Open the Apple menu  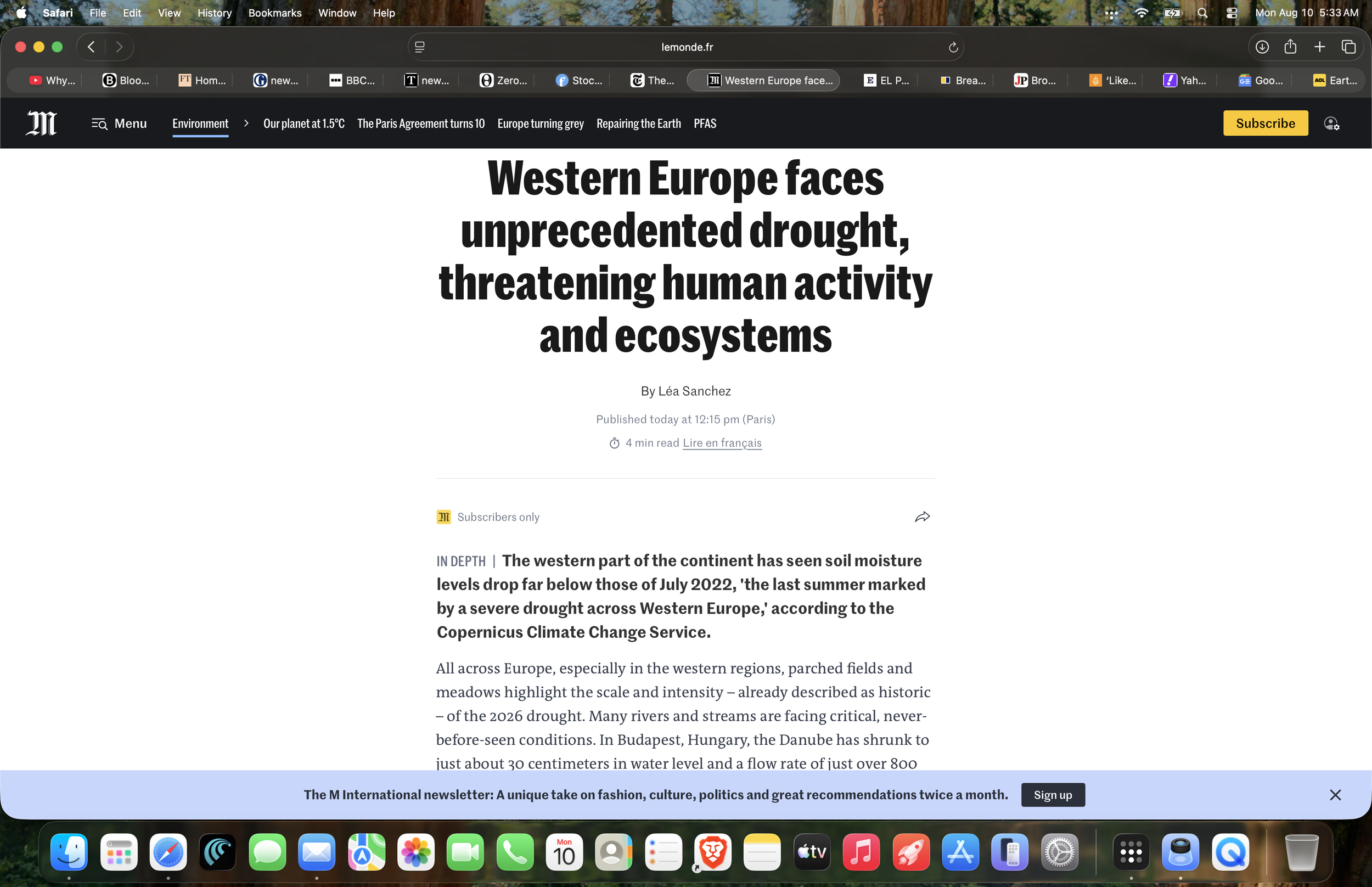click(x=21, y=13)
